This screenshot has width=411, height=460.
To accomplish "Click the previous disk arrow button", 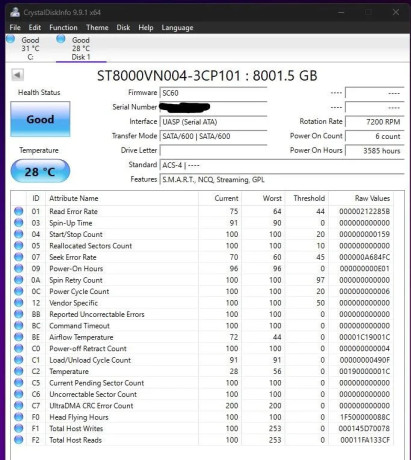I will (x=17, y=75).
